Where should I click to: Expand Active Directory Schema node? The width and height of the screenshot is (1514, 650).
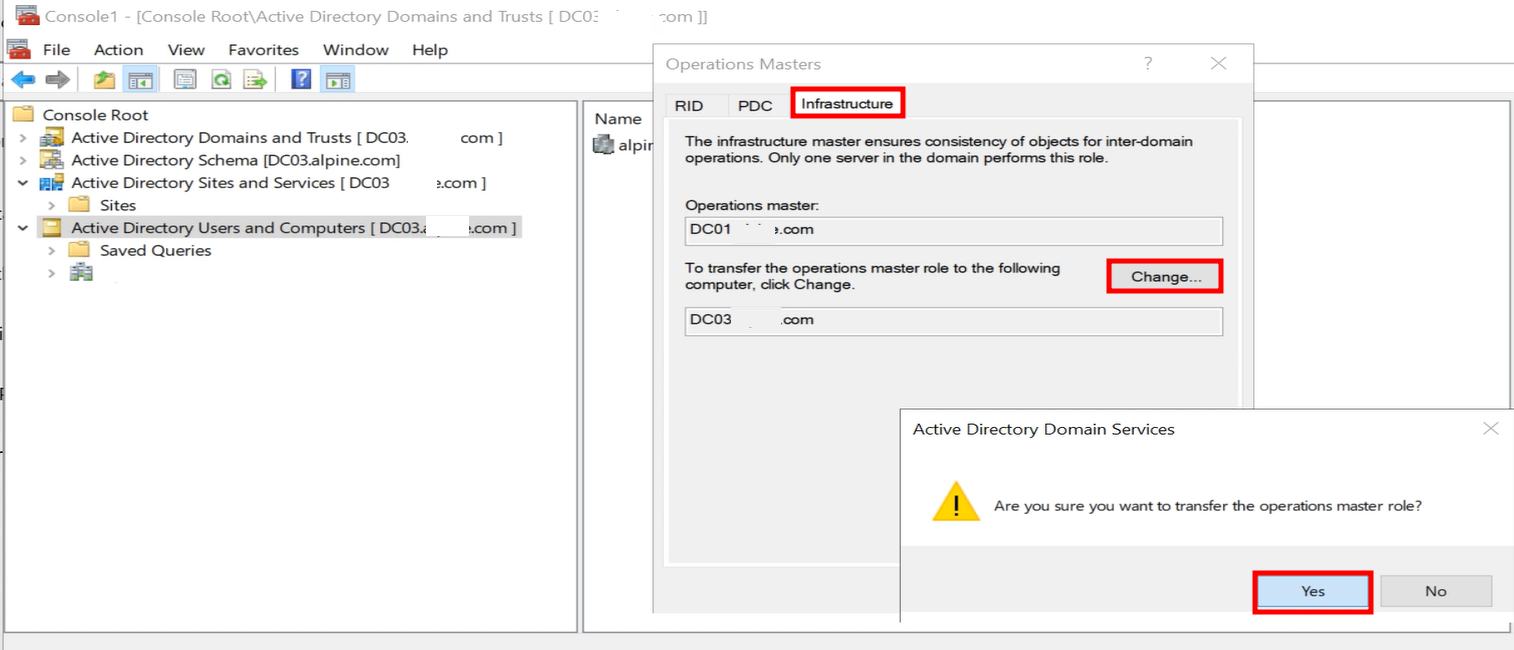[x=23, y=160]
